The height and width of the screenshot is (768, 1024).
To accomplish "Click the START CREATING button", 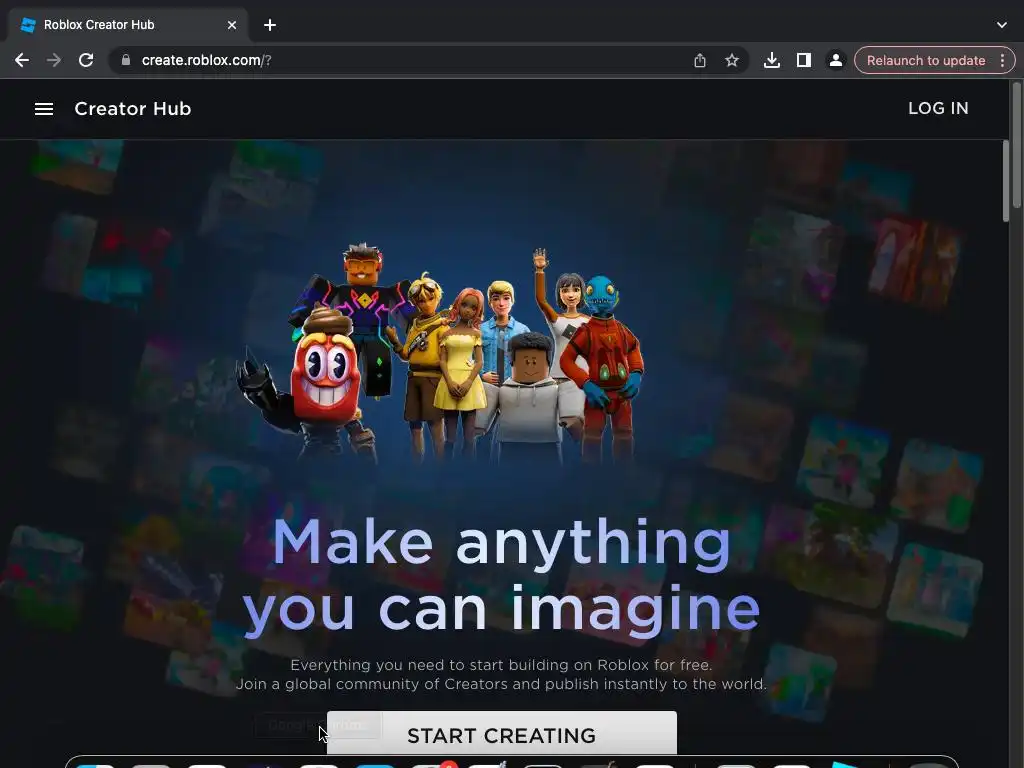I will pyautogui.click(x=502, y=733).
